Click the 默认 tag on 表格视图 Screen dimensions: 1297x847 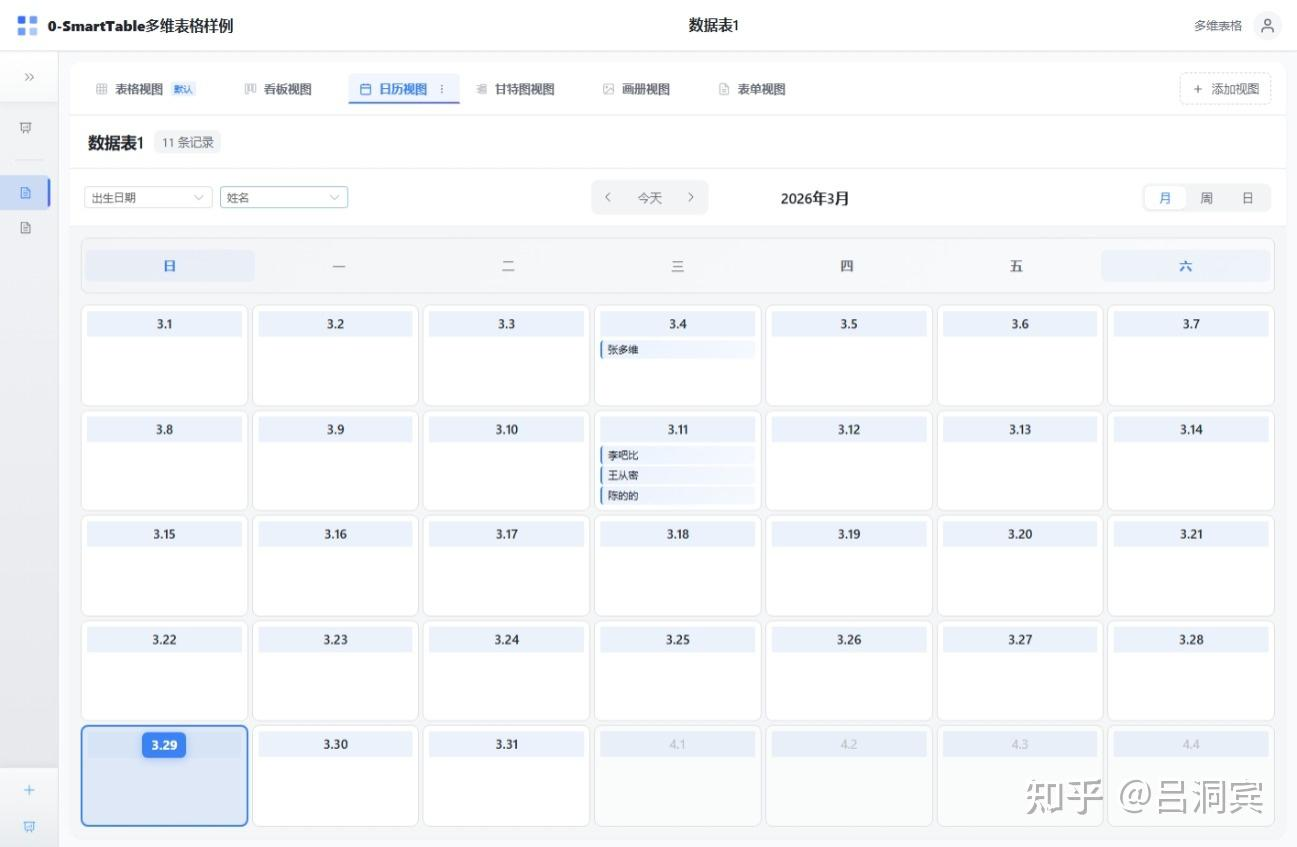(x=183, y=89)
